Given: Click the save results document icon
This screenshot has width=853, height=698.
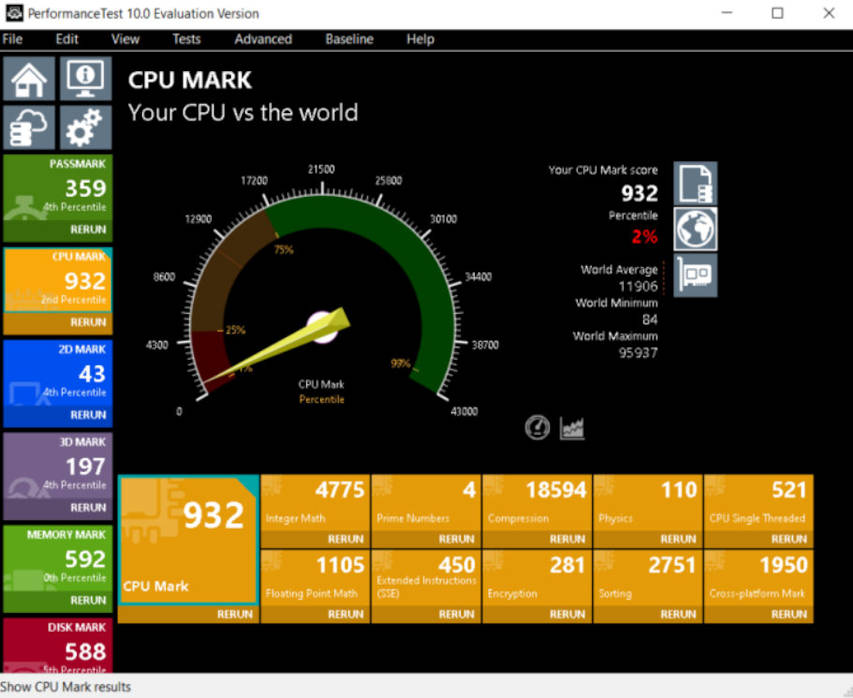Looking at the screenshot, I should point(695,183).
